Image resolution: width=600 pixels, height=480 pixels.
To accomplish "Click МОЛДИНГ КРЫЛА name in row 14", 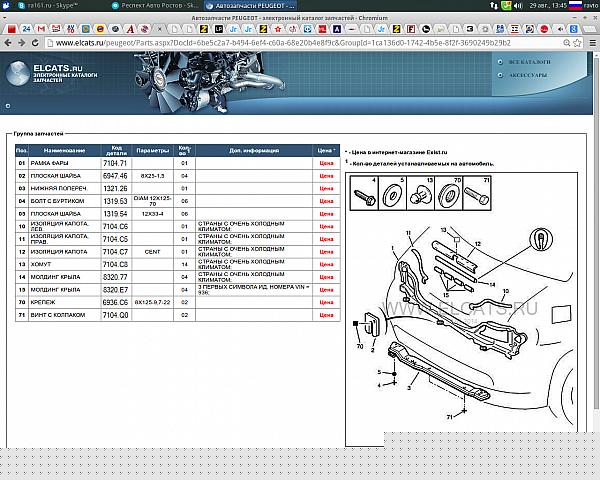I will (x=55, y=277).
